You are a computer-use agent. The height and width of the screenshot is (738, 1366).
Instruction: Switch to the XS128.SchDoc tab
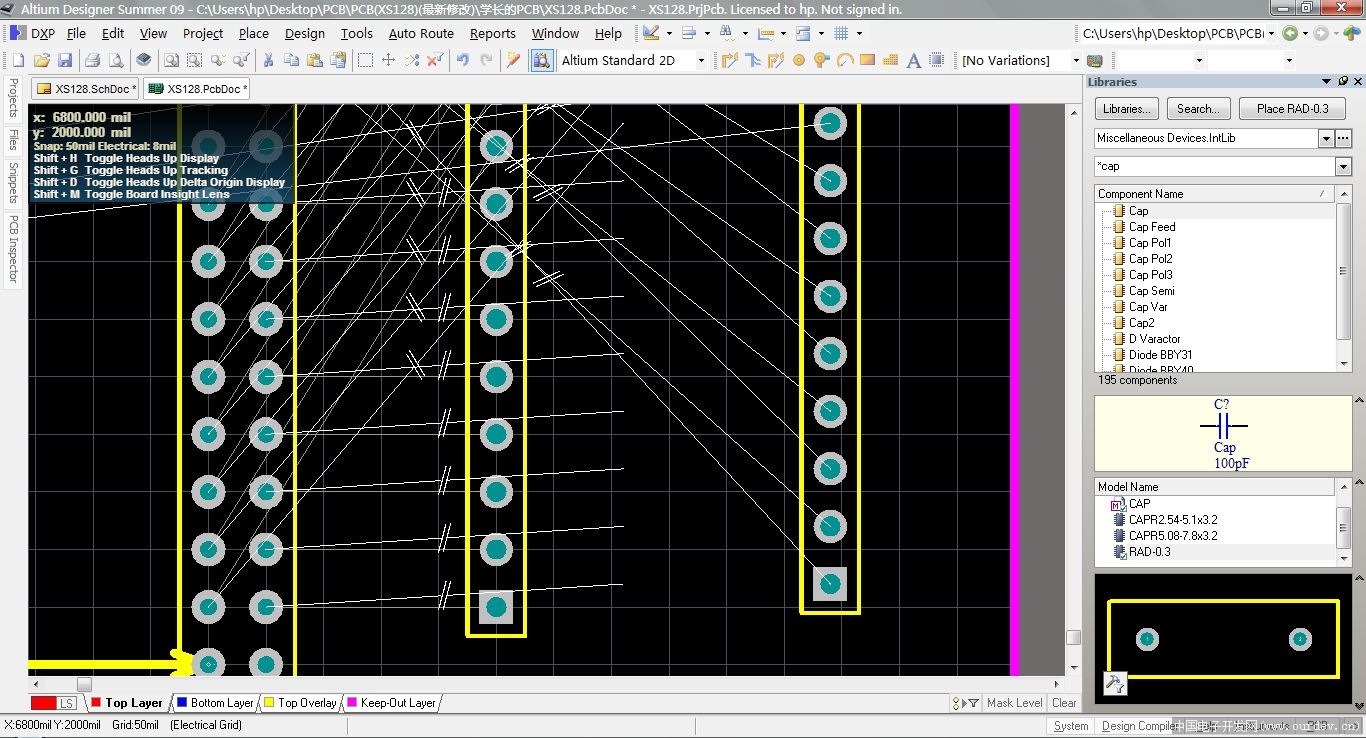coord(85,88)
